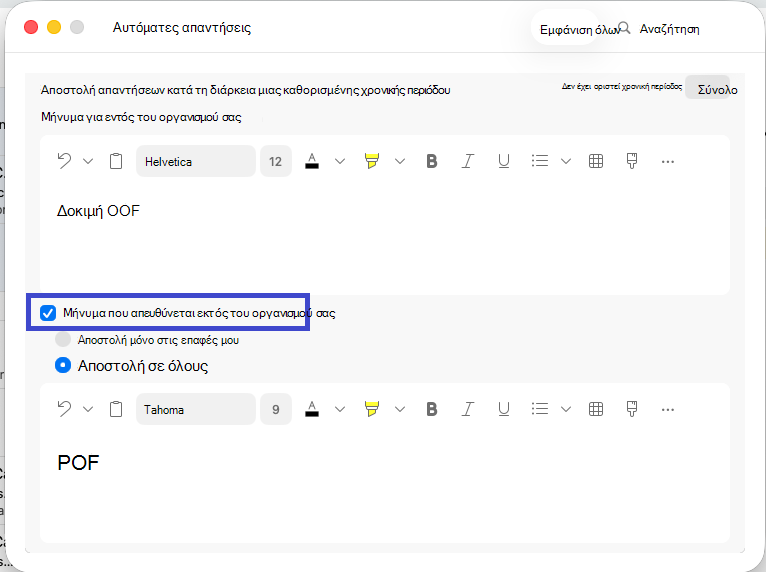
Task: Expand highlight color choices in Tahoma toolbar
Action: (x=400, y=409)
